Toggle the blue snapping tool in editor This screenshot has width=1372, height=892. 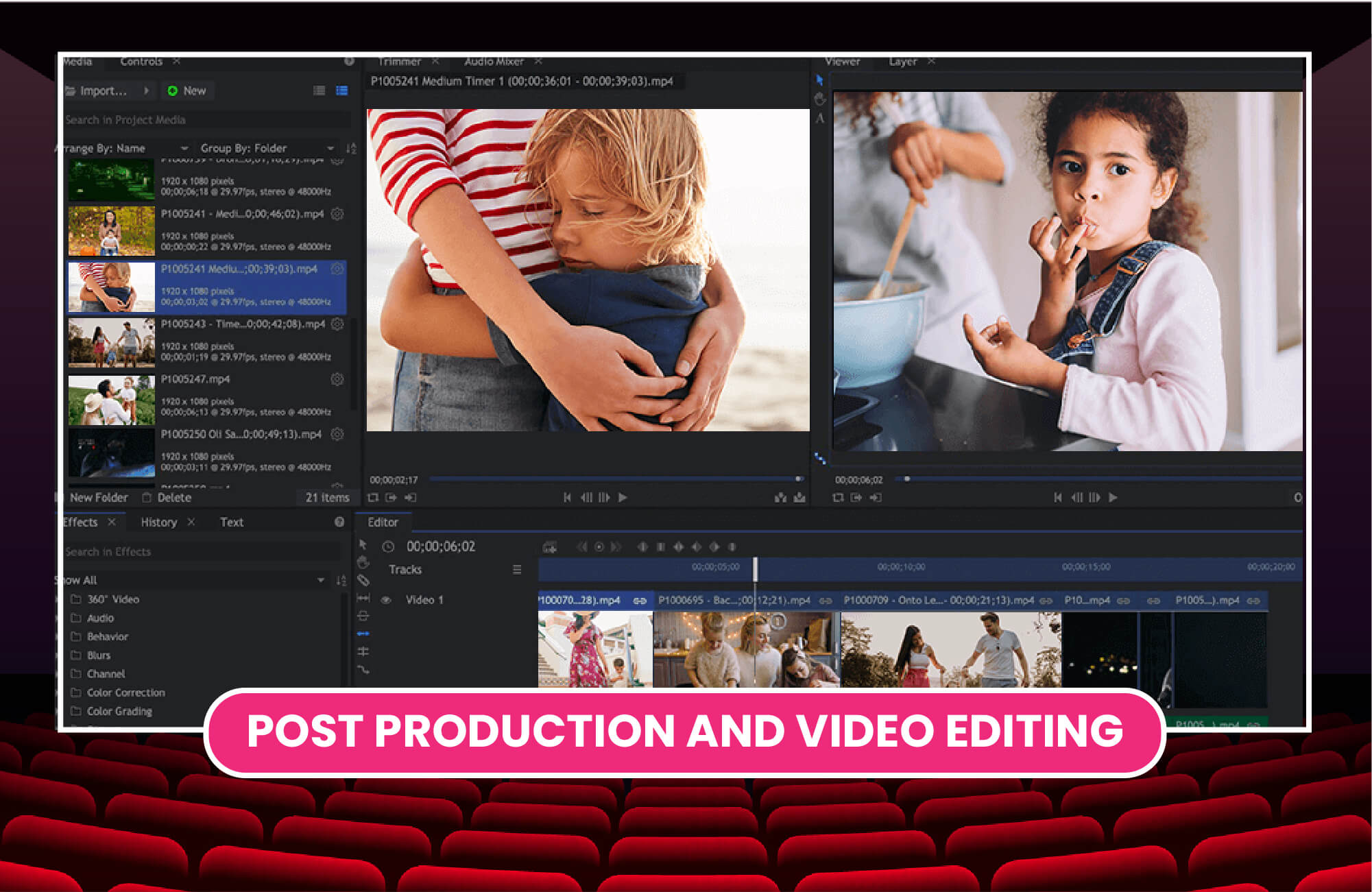tap(363, 634)
